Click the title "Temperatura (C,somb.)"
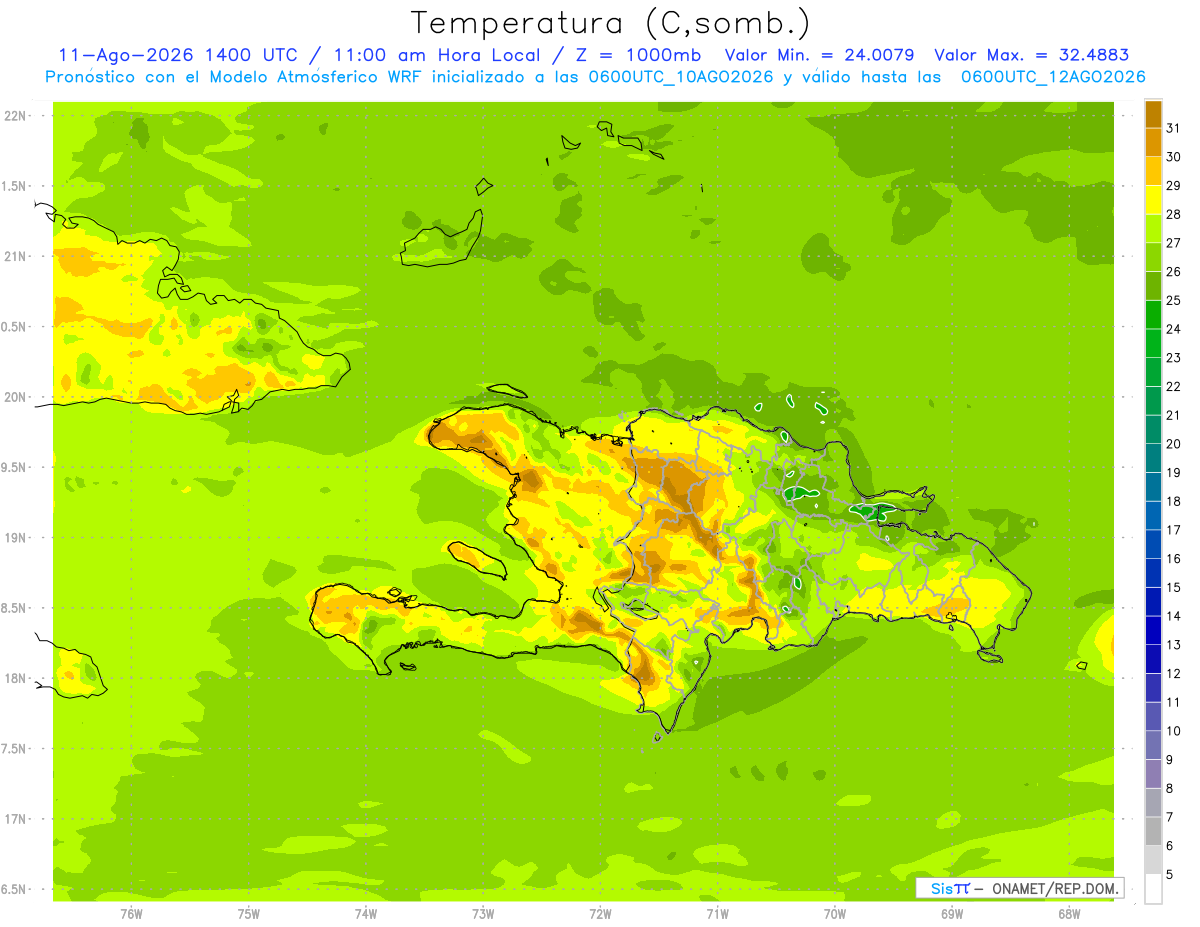This screenshot has width=1200, height=927. [x=611, y=23]
